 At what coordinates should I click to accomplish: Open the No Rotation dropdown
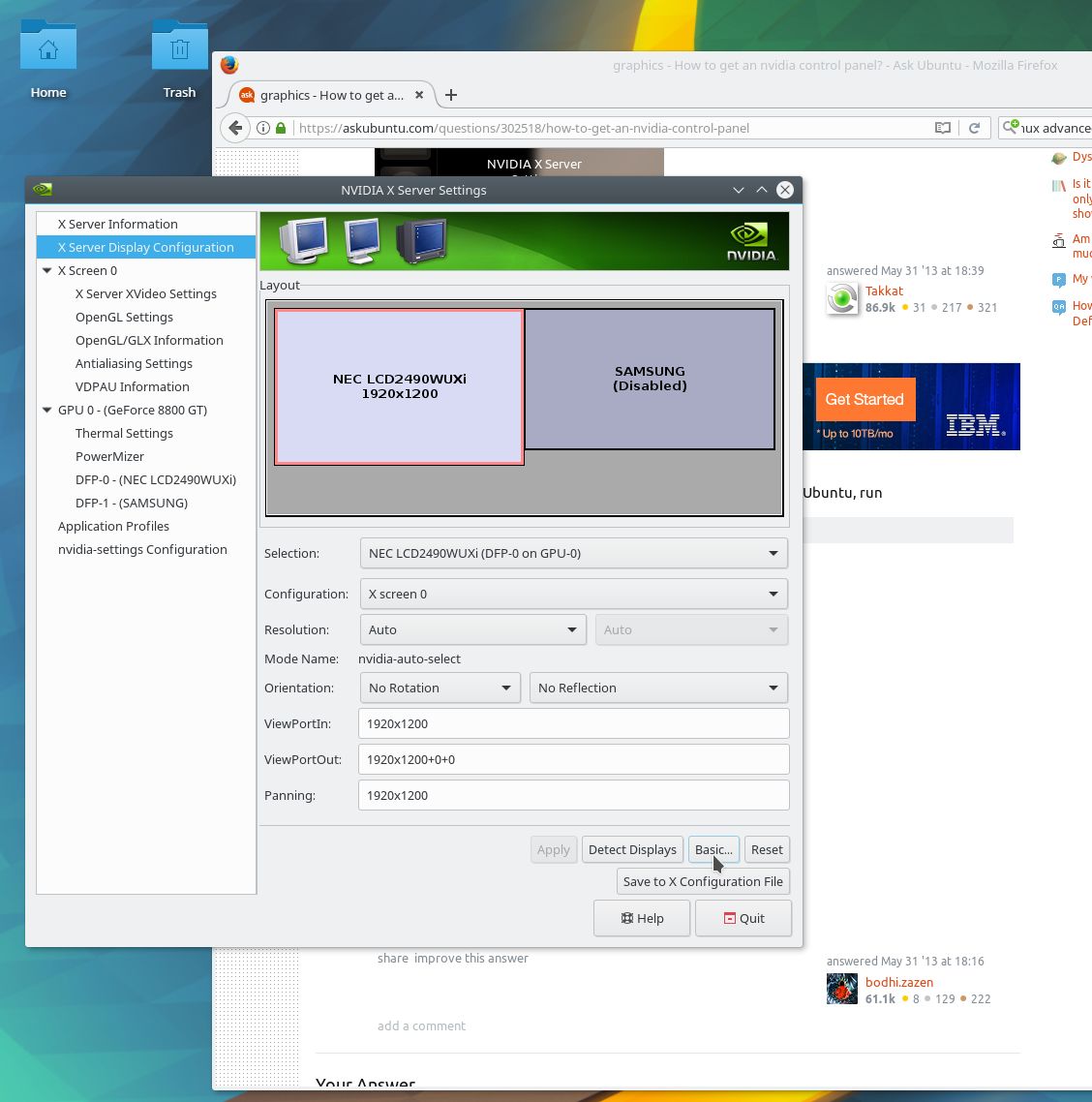440,688
